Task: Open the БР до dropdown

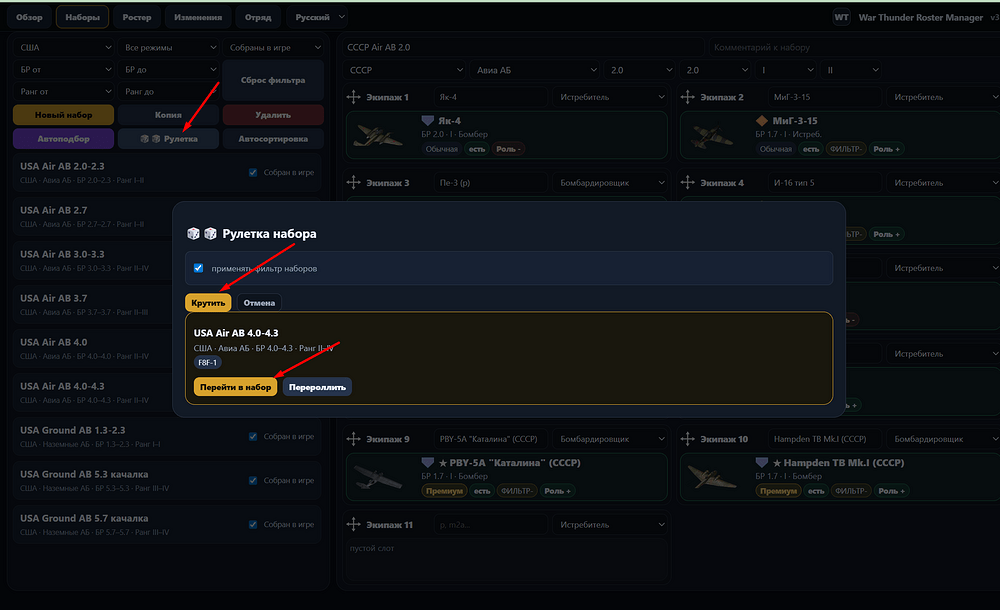Action: coord(168,70)
